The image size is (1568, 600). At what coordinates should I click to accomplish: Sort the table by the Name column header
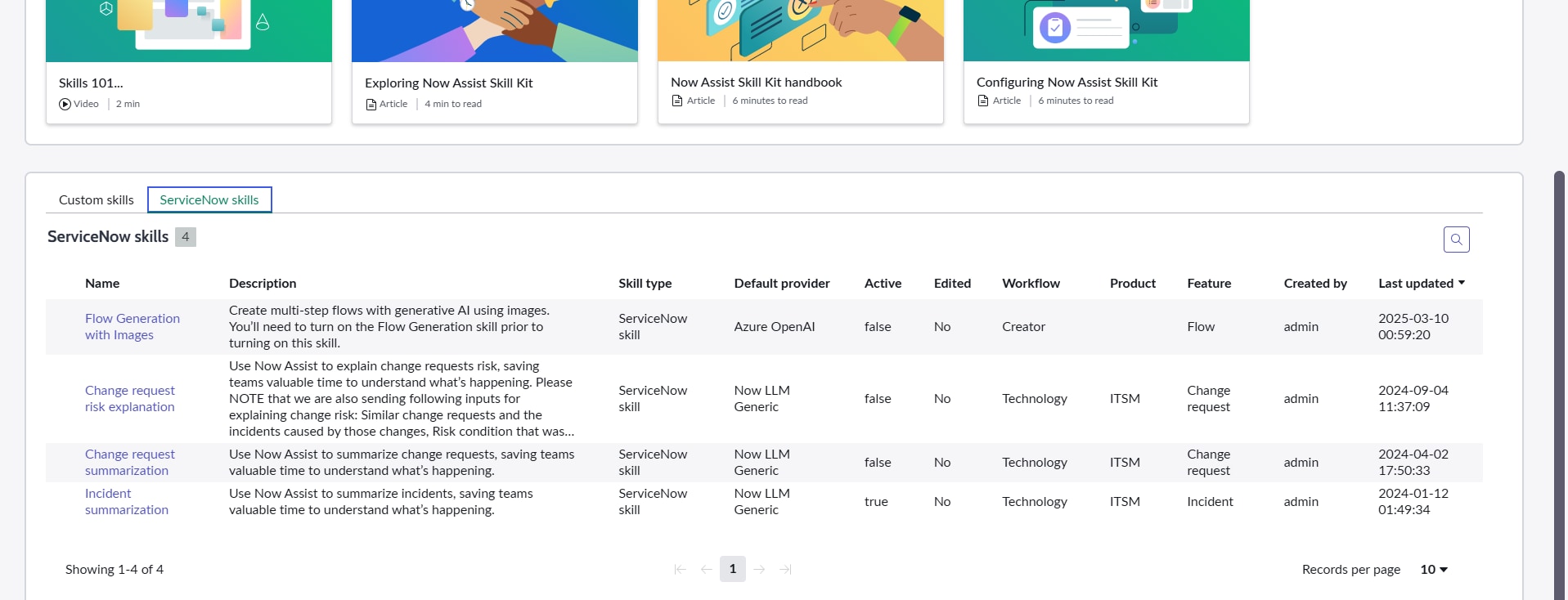102,283
